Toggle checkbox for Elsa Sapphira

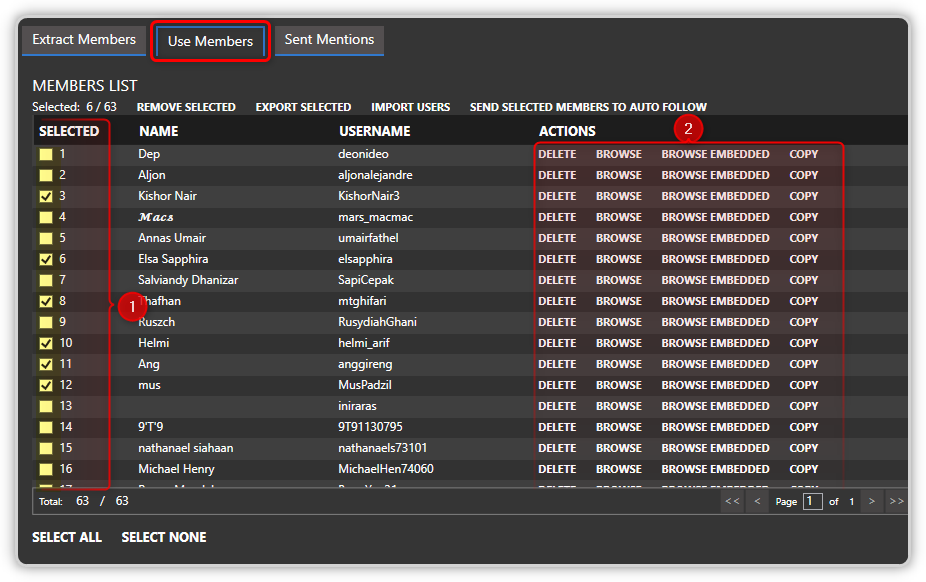(46, 260)
